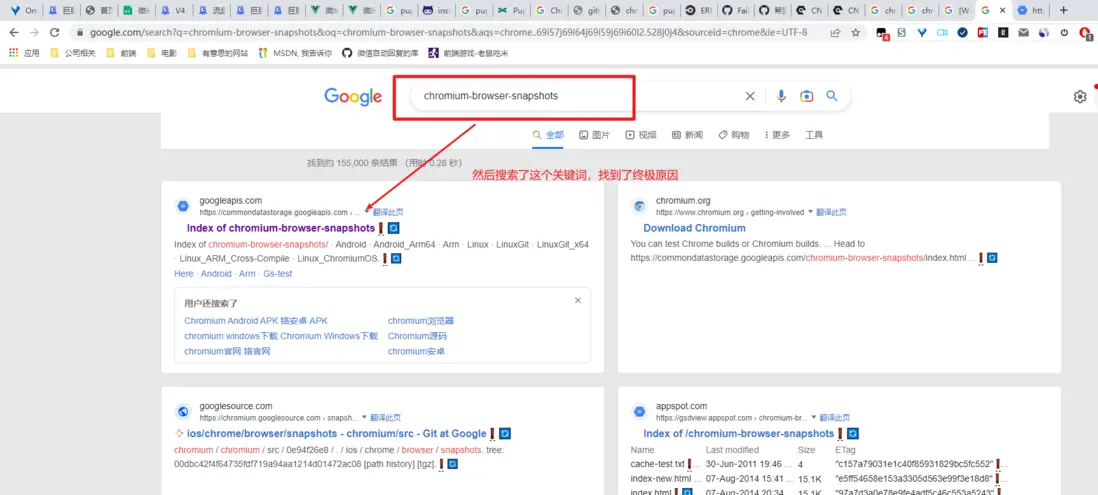1098x495 pixels.
Task: Open the MSDN, 我告诉你 bookmark
Action: click(295, 53)
